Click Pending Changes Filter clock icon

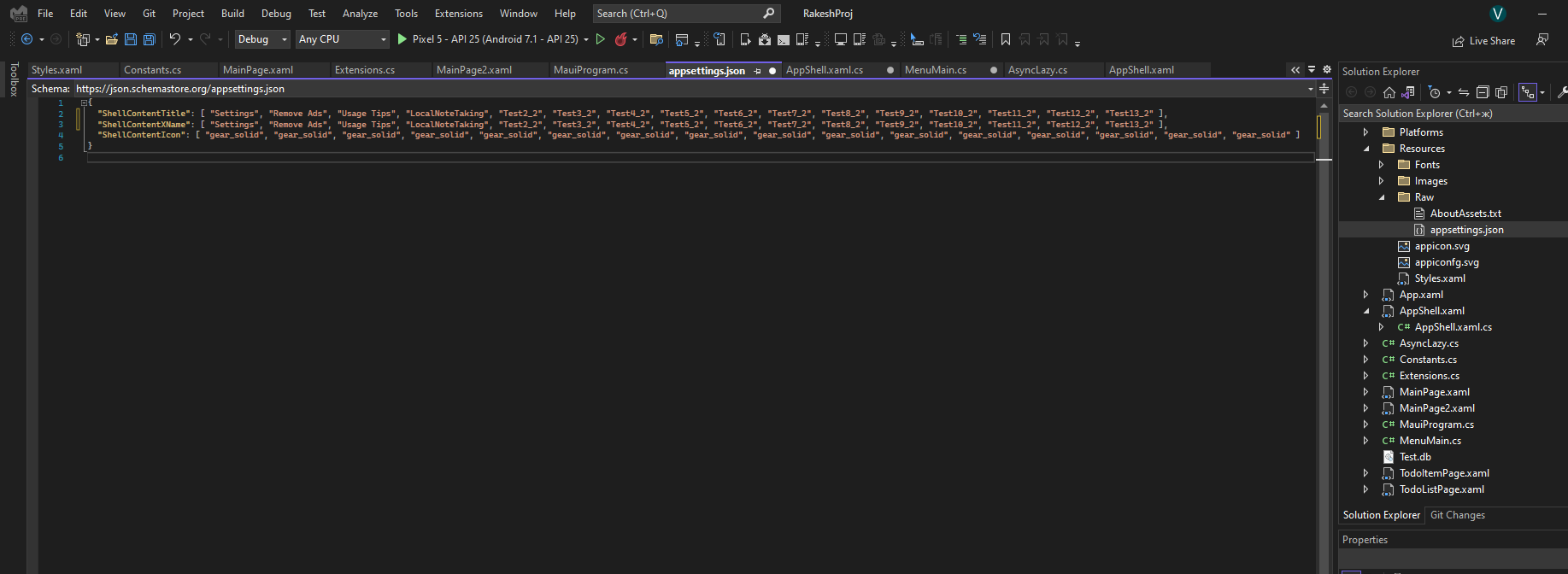[1435, 92]
